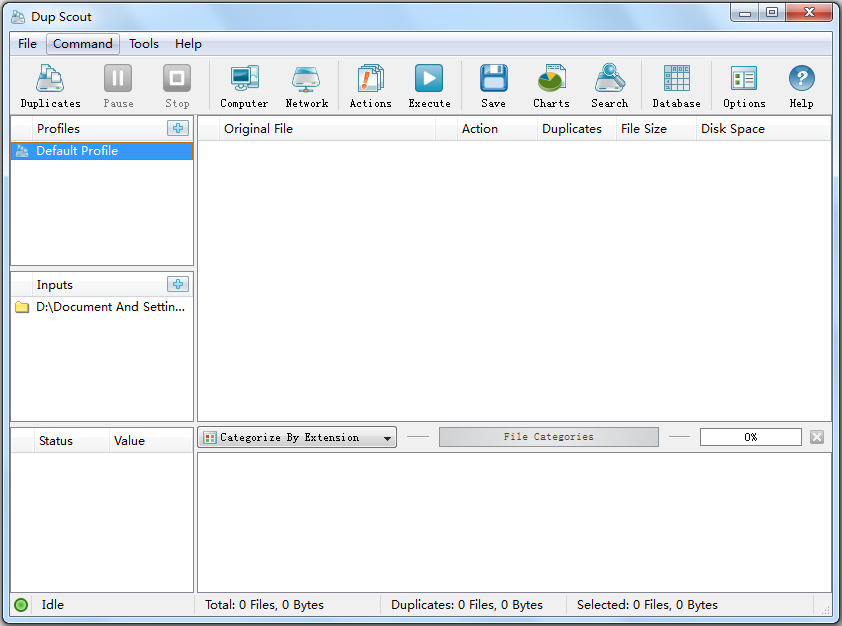Sort by the Original File column header
Viewport: 842px width, 626px height.
pyautogui.click(x=327, y=129)
